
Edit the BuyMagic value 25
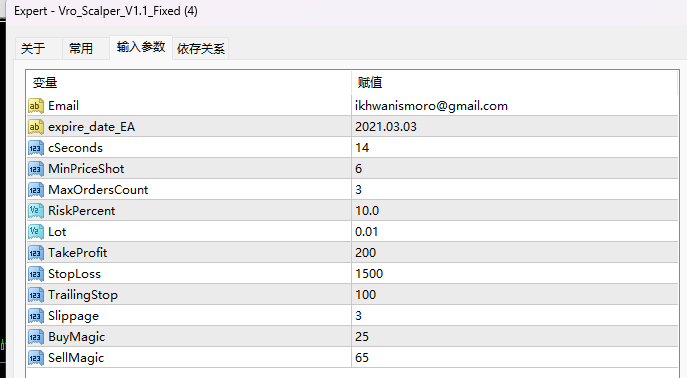pyautogui.click(x=514, y=337)
